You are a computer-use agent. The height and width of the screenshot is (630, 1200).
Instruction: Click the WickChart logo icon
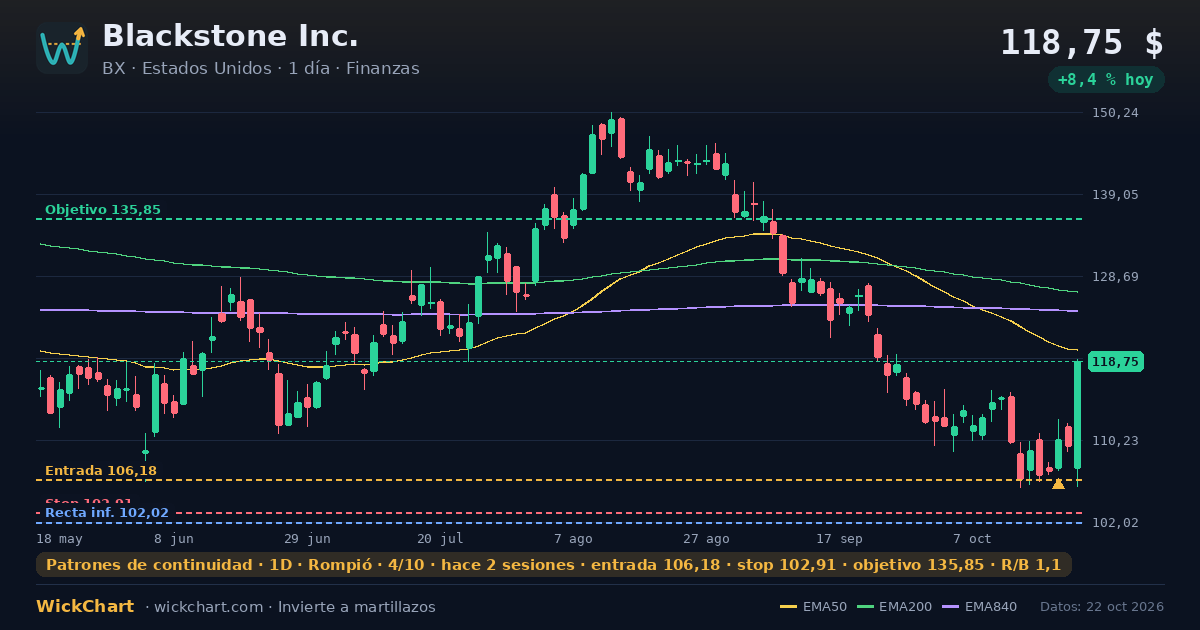point(62,48)
